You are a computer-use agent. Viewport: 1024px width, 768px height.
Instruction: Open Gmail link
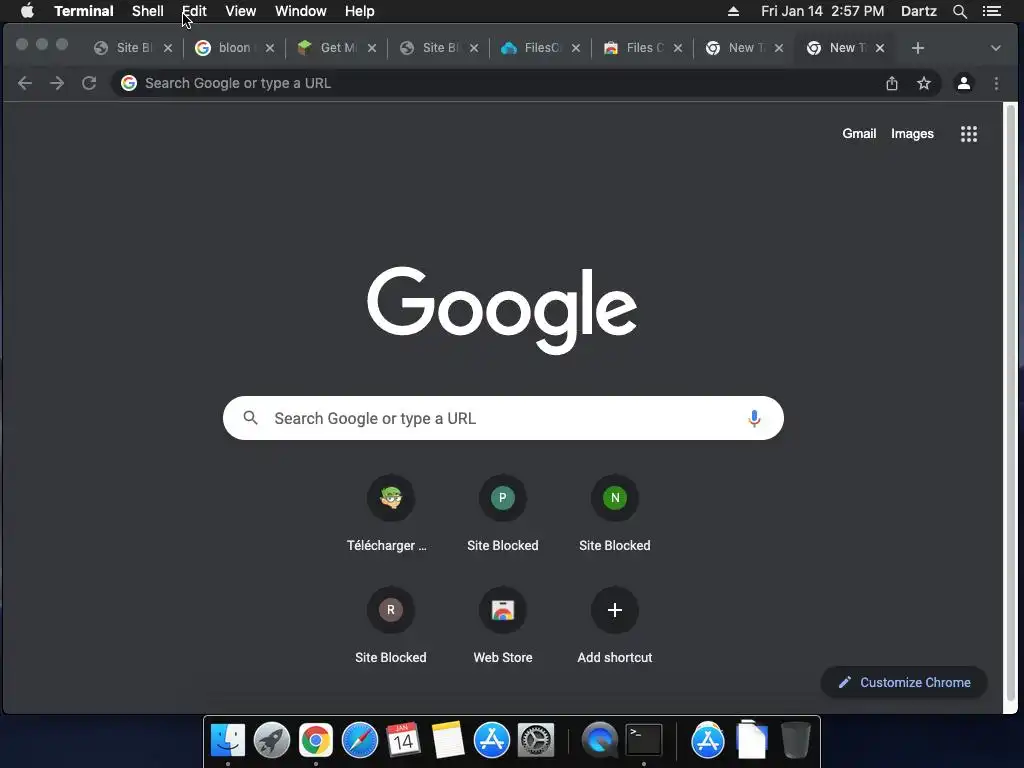pyautogui.click(x=859, y=133)
